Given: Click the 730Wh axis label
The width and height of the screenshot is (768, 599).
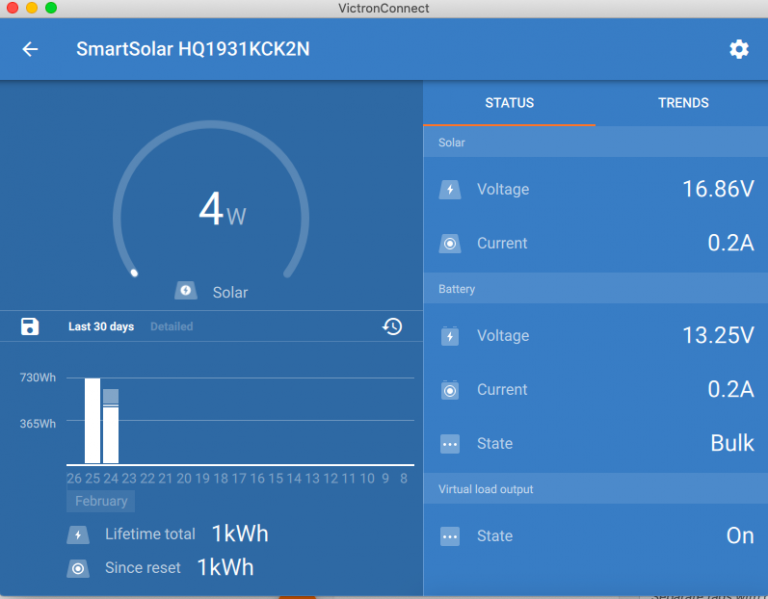Looking at the screenshot, I should [x=38, y=378].
